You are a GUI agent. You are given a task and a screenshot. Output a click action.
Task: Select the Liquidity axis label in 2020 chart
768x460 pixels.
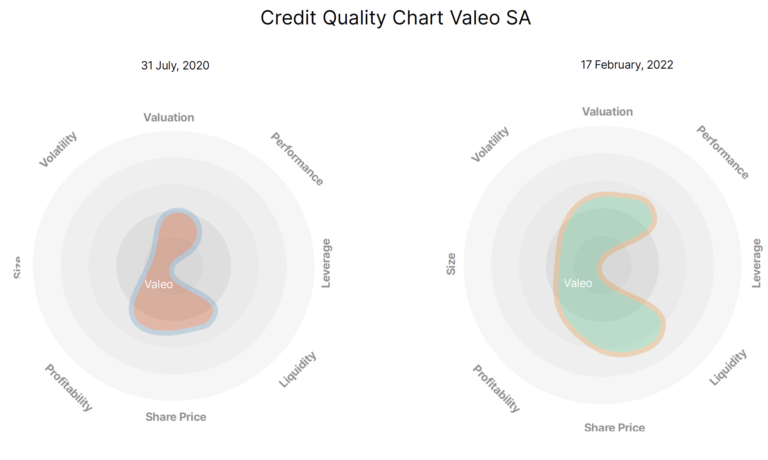click(x=298, y=370)
